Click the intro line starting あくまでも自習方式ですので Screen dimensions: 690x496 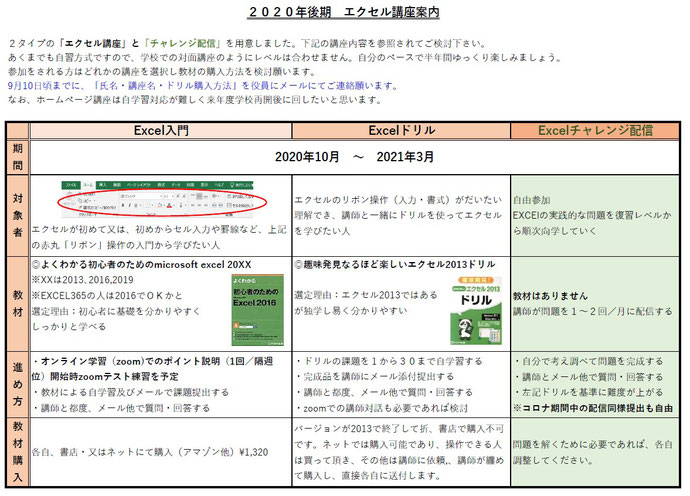pos(284,58)
